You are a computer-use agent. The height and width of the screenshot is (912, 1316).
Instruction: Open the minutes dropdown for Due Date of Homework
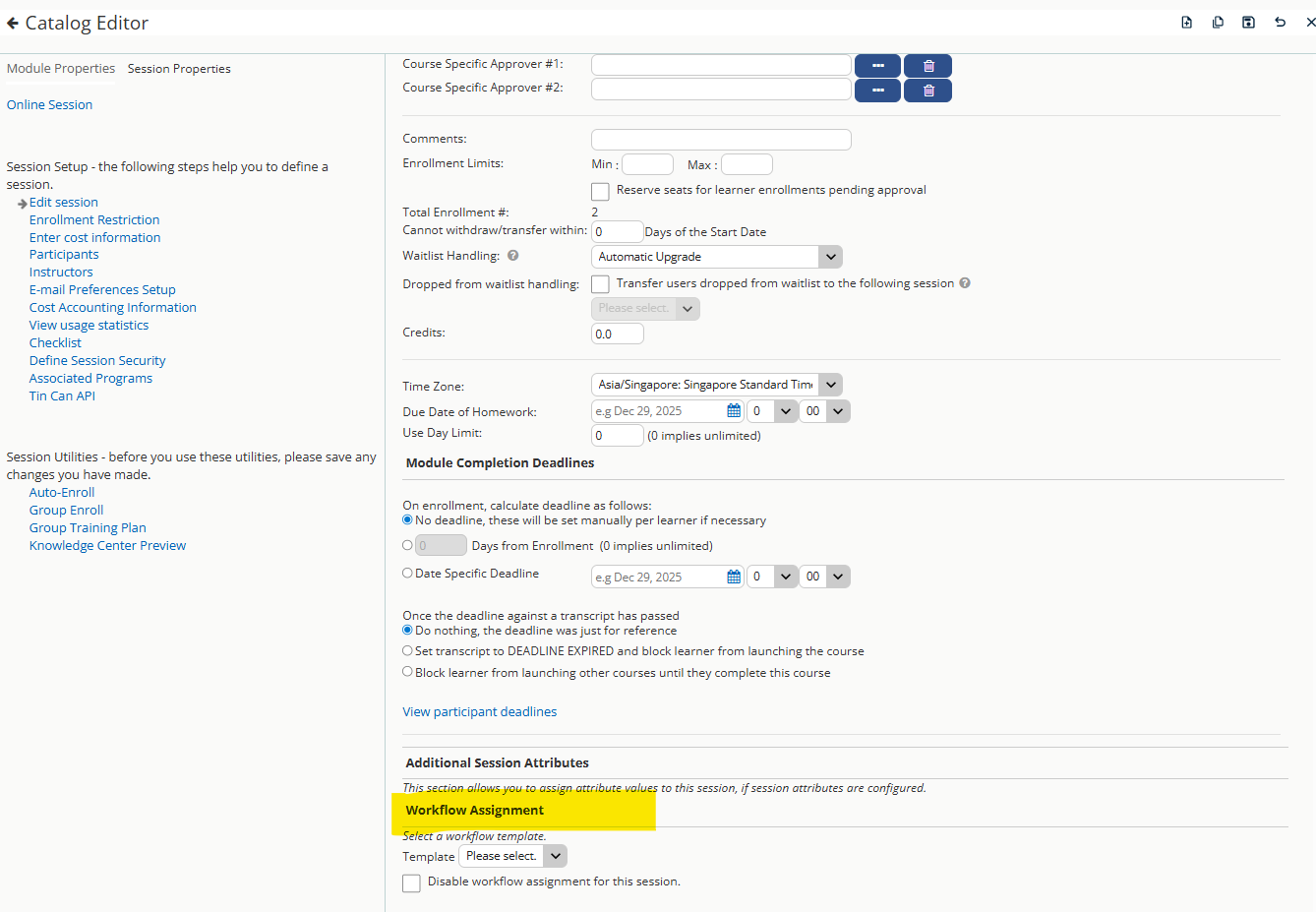[824, 411]
